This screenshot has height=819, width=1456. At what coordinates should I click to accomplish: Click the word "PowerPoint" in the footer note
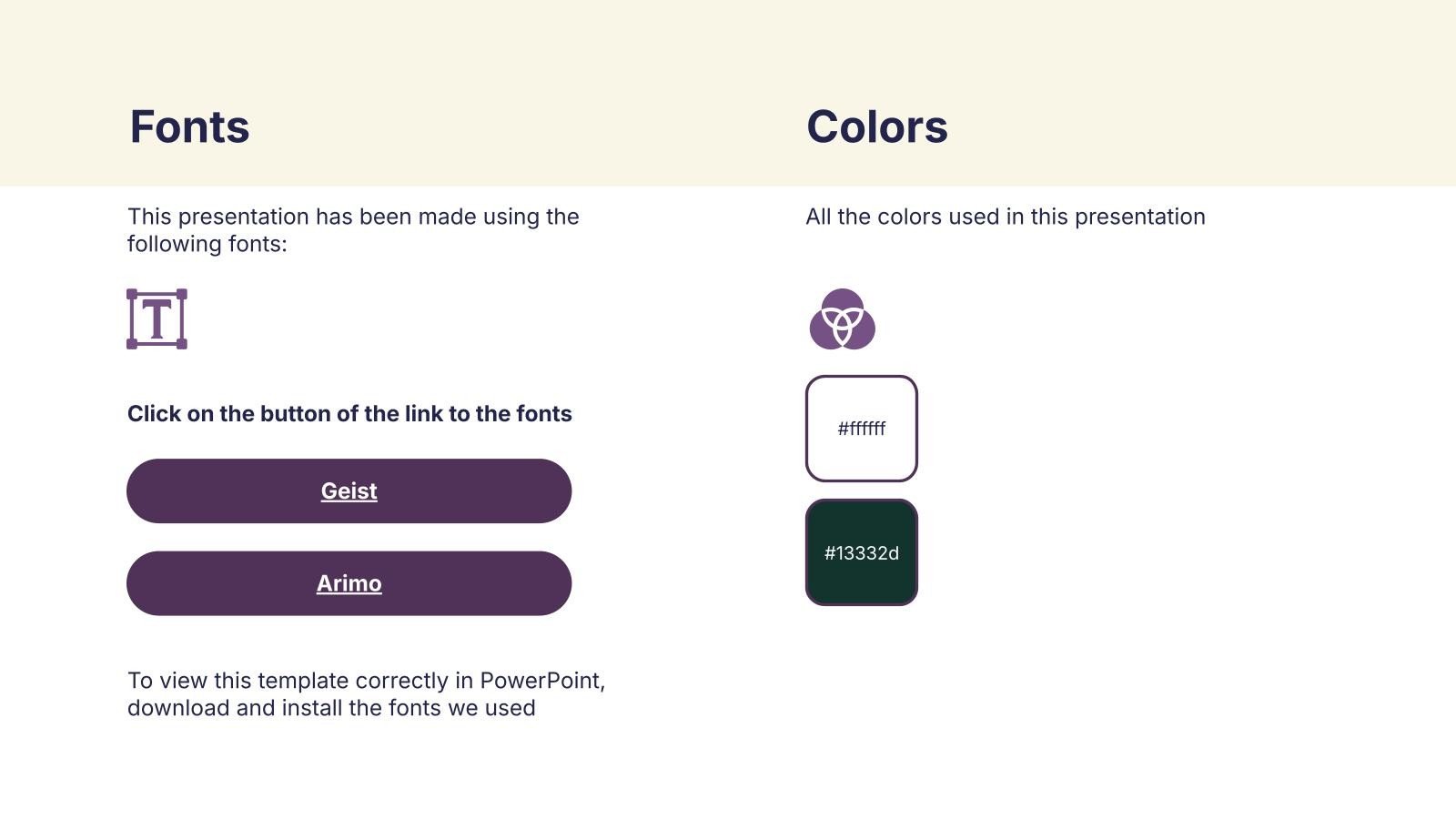click(x=540, y=681)
